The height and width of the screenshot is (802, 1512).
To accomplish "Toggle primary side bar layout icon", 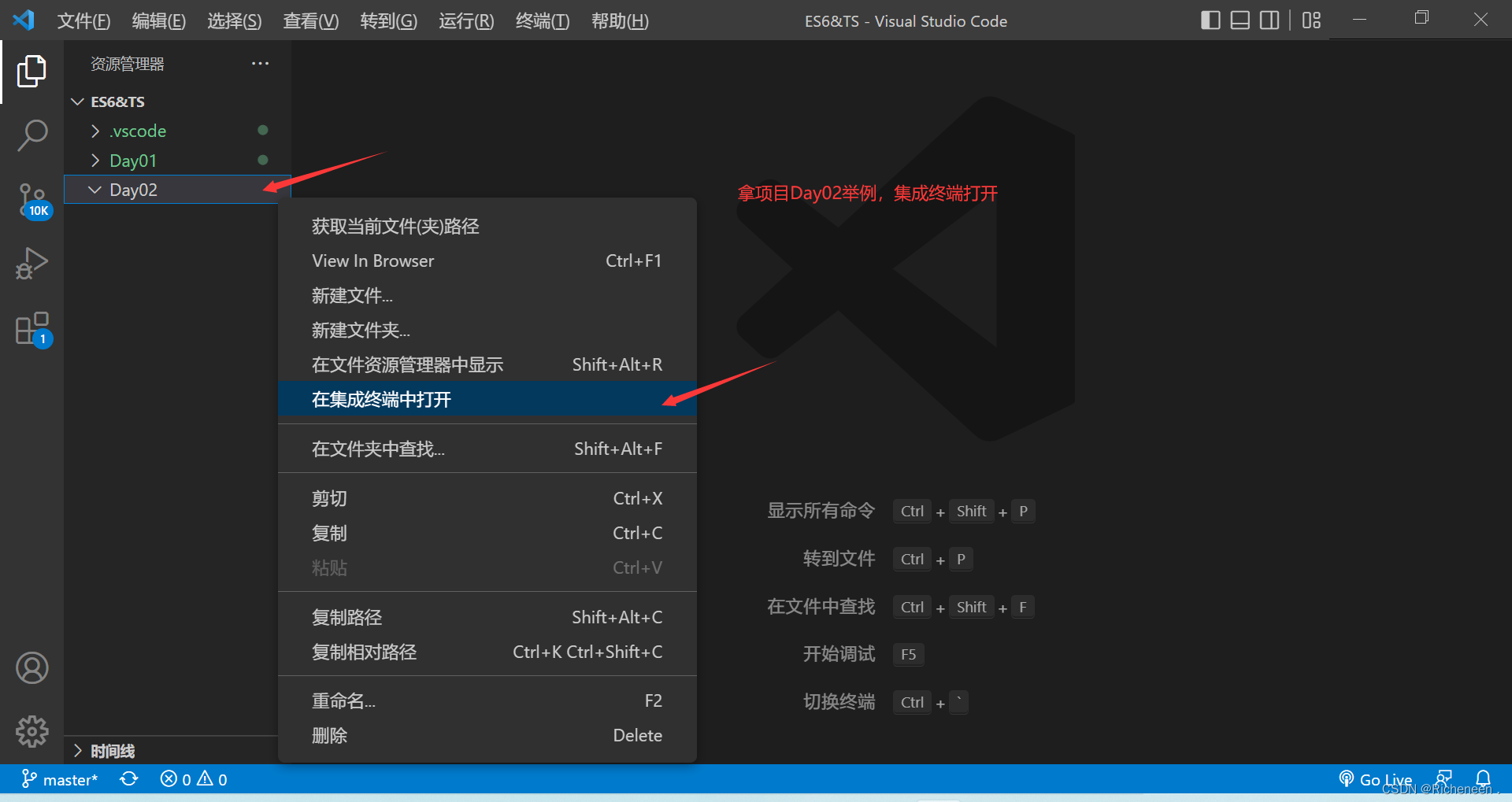I will point(1210,20).
